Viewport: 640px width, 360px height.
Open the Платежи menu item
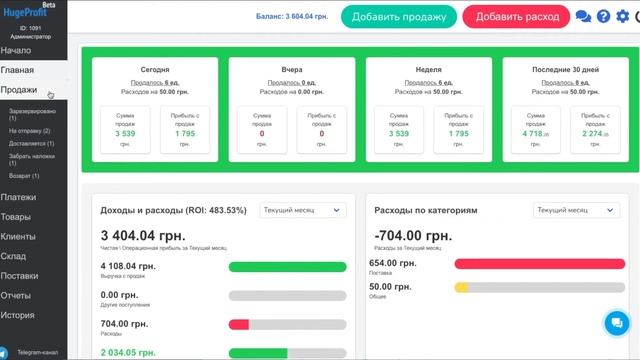18,197
